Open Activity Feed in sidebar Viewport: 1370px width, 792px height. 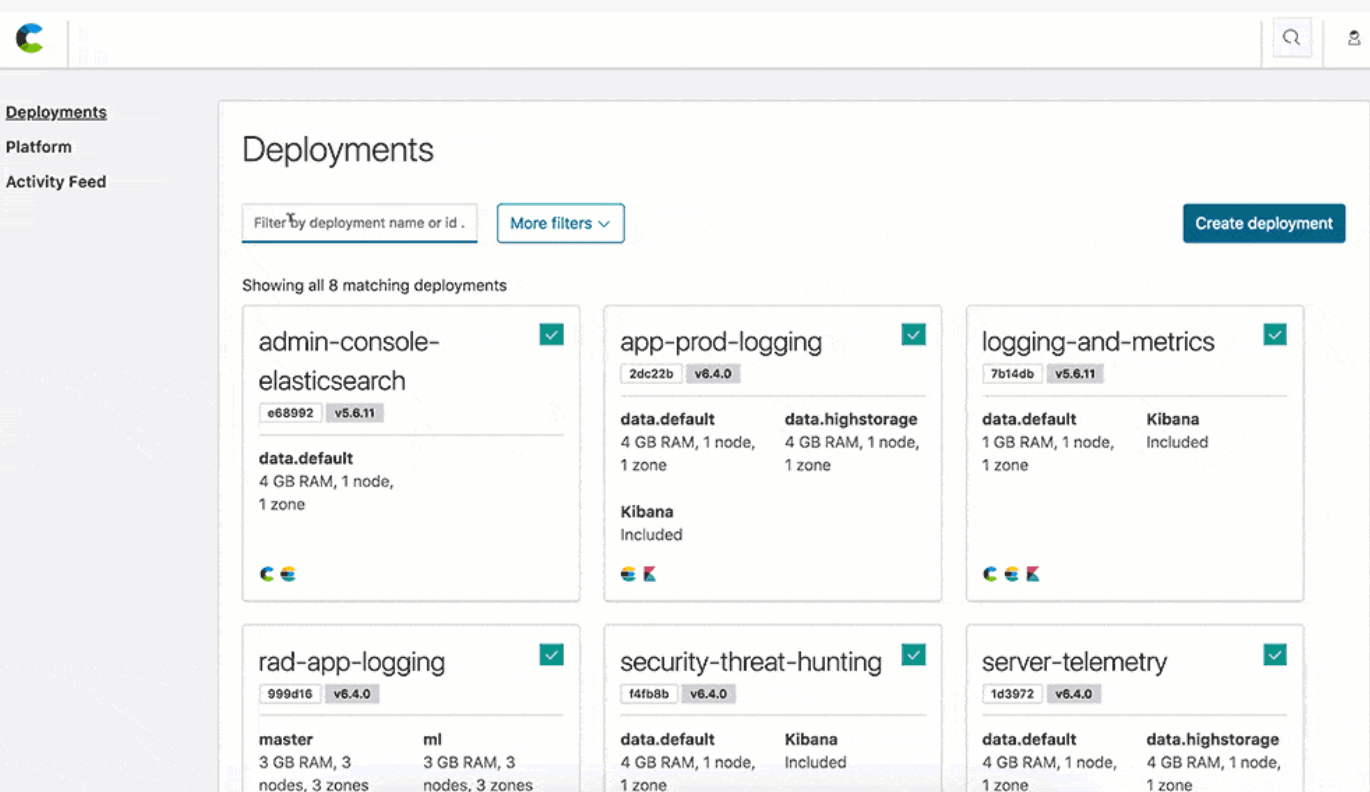56,182
